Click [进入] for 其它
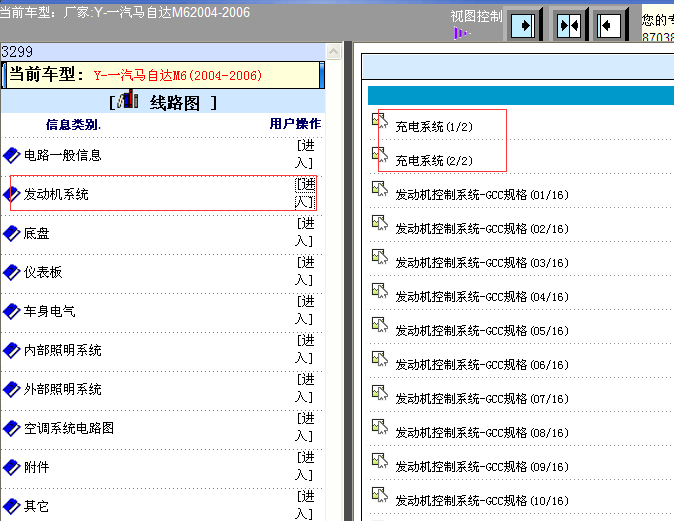This screenshot has width=674, height=521. click(x=305, y=505)
